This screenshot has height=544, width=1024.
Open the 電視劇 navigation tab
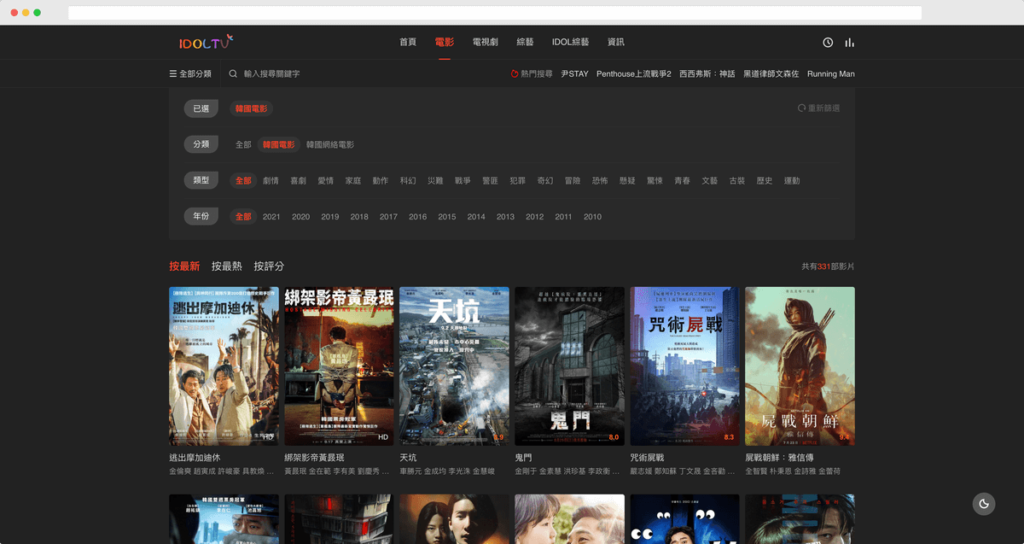click(485, 42)
